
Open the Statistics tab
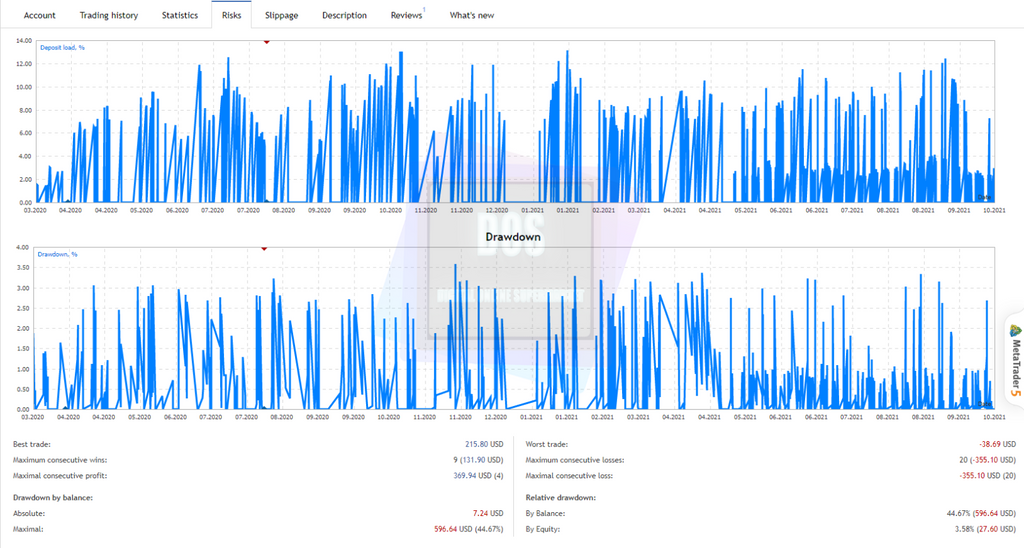click(x=180, y=15)
